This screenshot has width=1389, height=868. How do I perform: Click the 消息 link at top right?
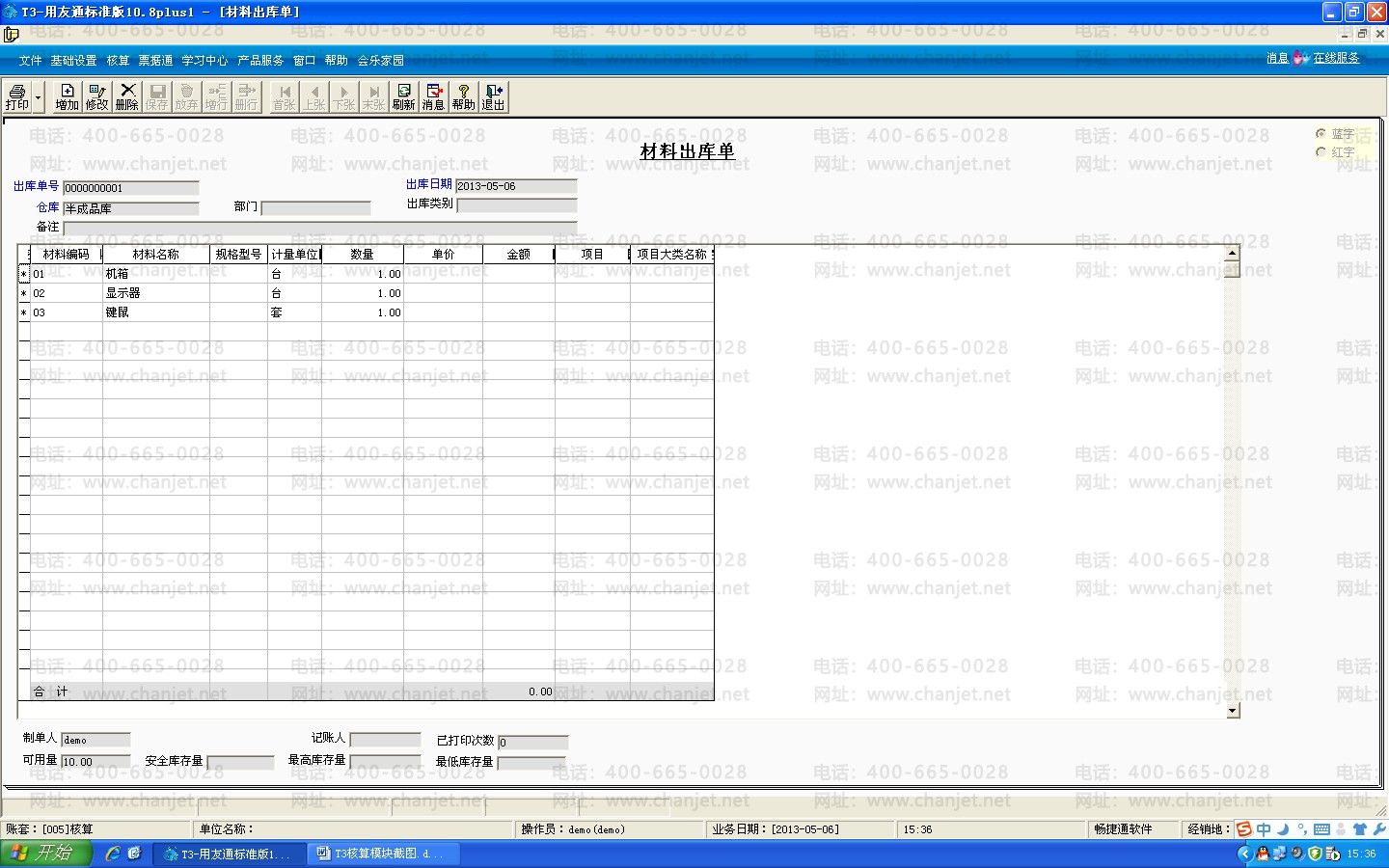click(x=1277, y=59)
